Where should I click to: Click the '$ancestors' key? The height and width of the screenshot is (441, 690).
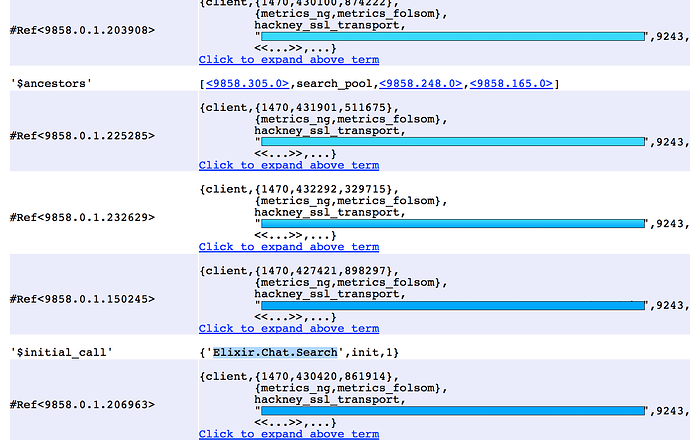pos(51,84)
